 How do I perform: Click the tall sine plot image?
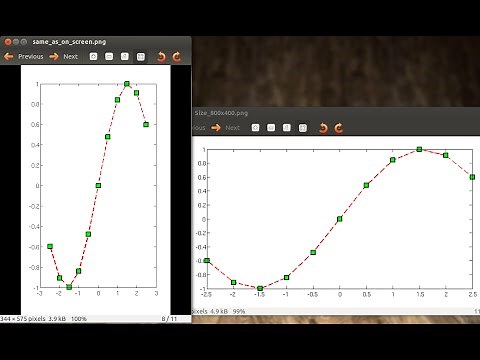(x=96, y=190)
